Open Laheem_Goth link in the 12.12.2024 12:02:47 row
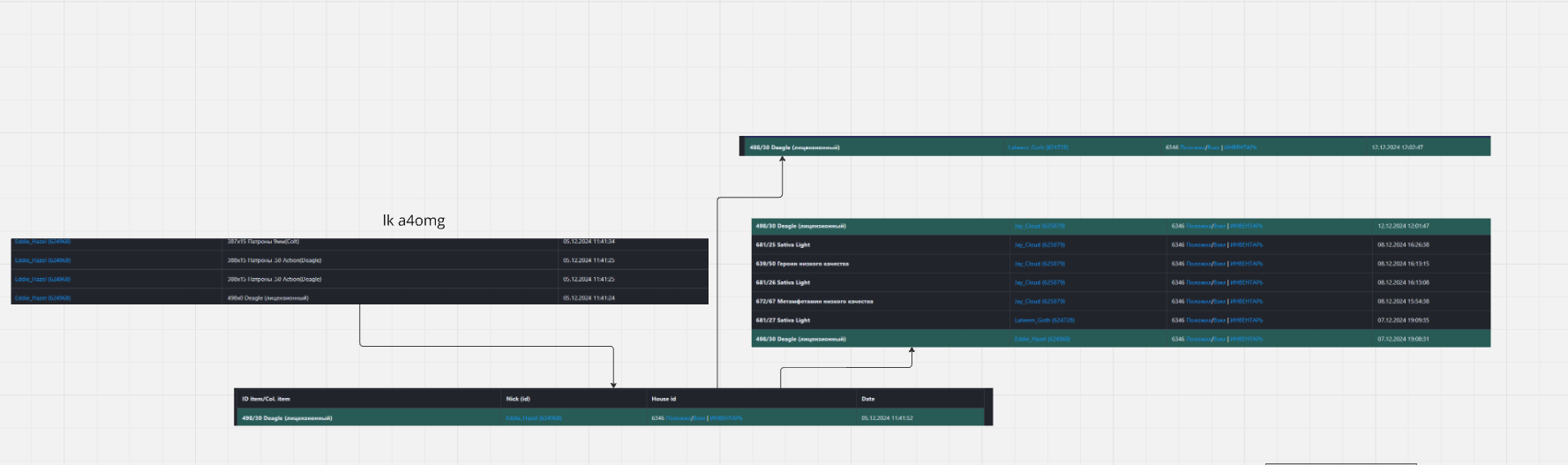Viewport: 1568px width, 465px height. (1038, 147)
